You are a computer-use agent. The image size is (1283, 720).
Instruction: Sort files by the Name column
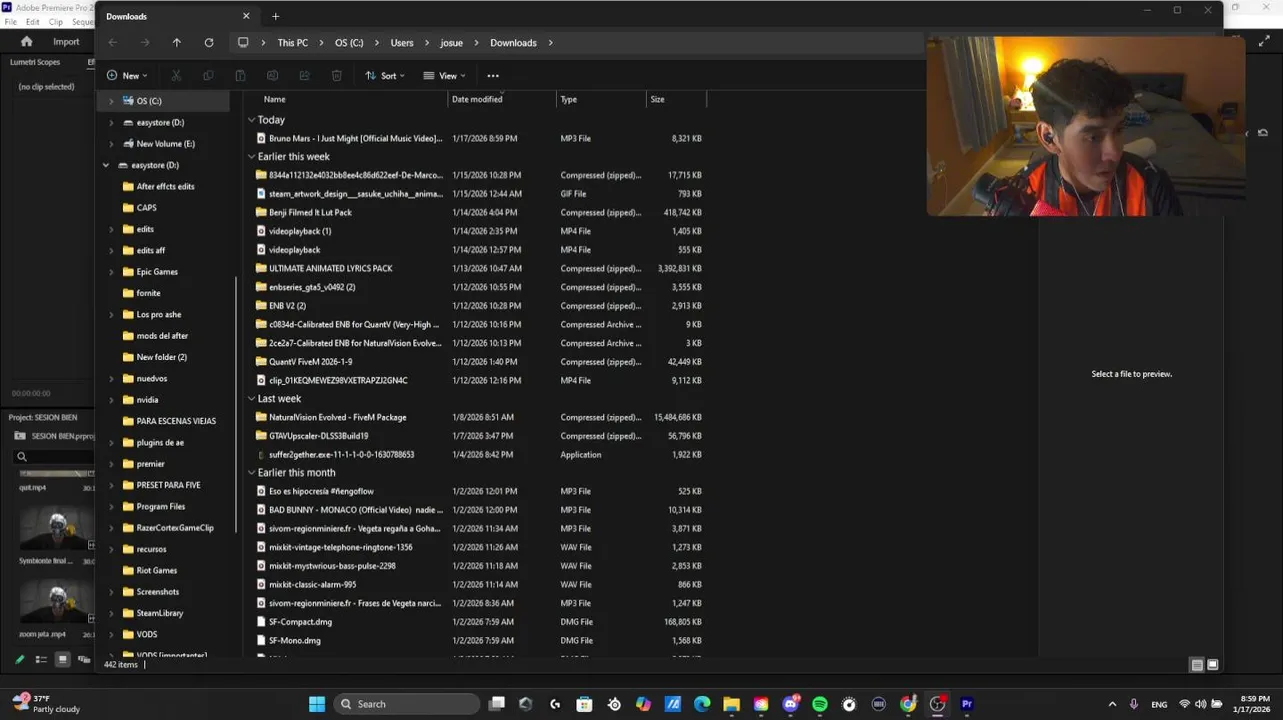click(346, 99)
